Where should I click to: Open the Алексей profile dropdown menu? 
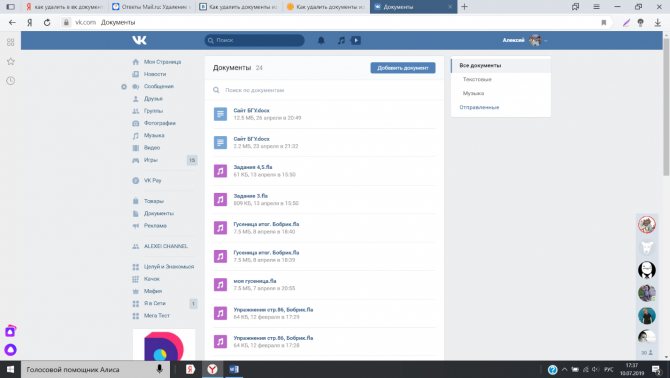[525, 40]
